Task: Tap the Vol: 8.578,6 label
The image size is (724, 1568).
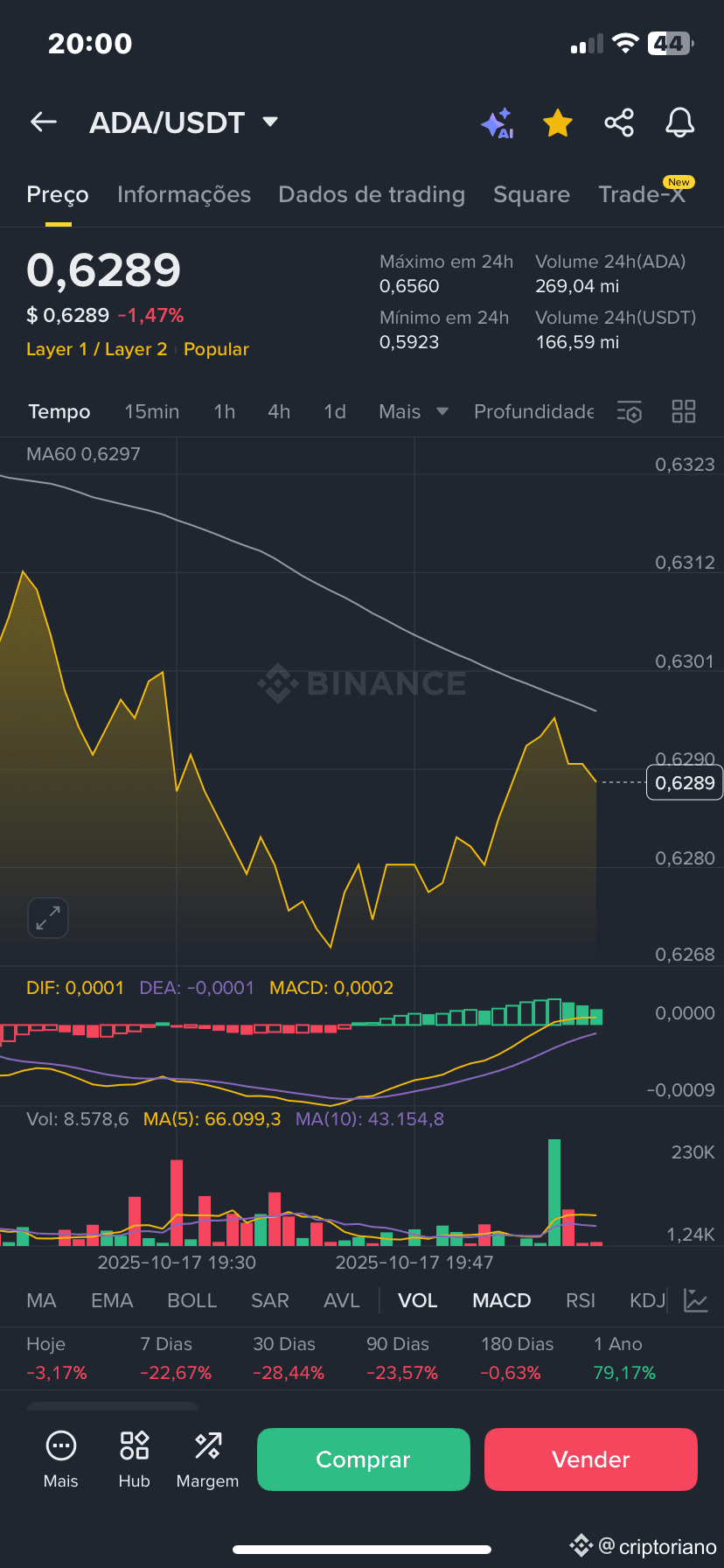Action: 77,1119
